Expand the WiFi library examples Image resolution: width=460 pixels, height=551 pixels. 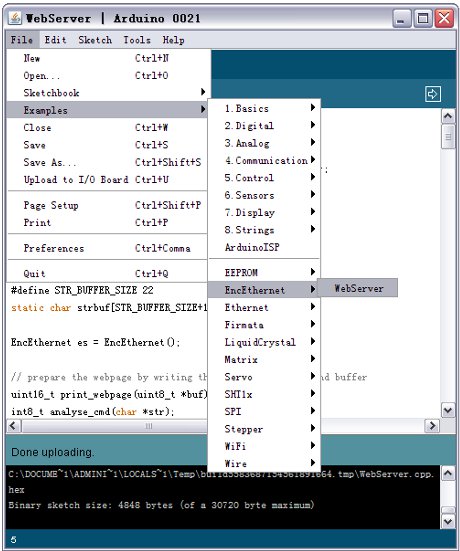[264, 446]
